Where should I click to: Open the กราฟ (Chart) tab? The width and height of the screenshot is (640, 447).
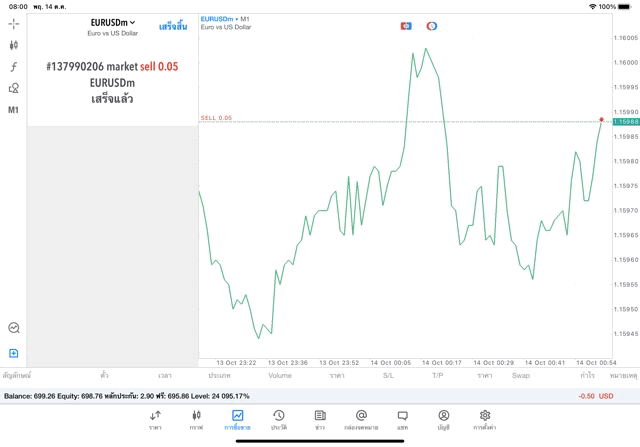click(196, 420)
